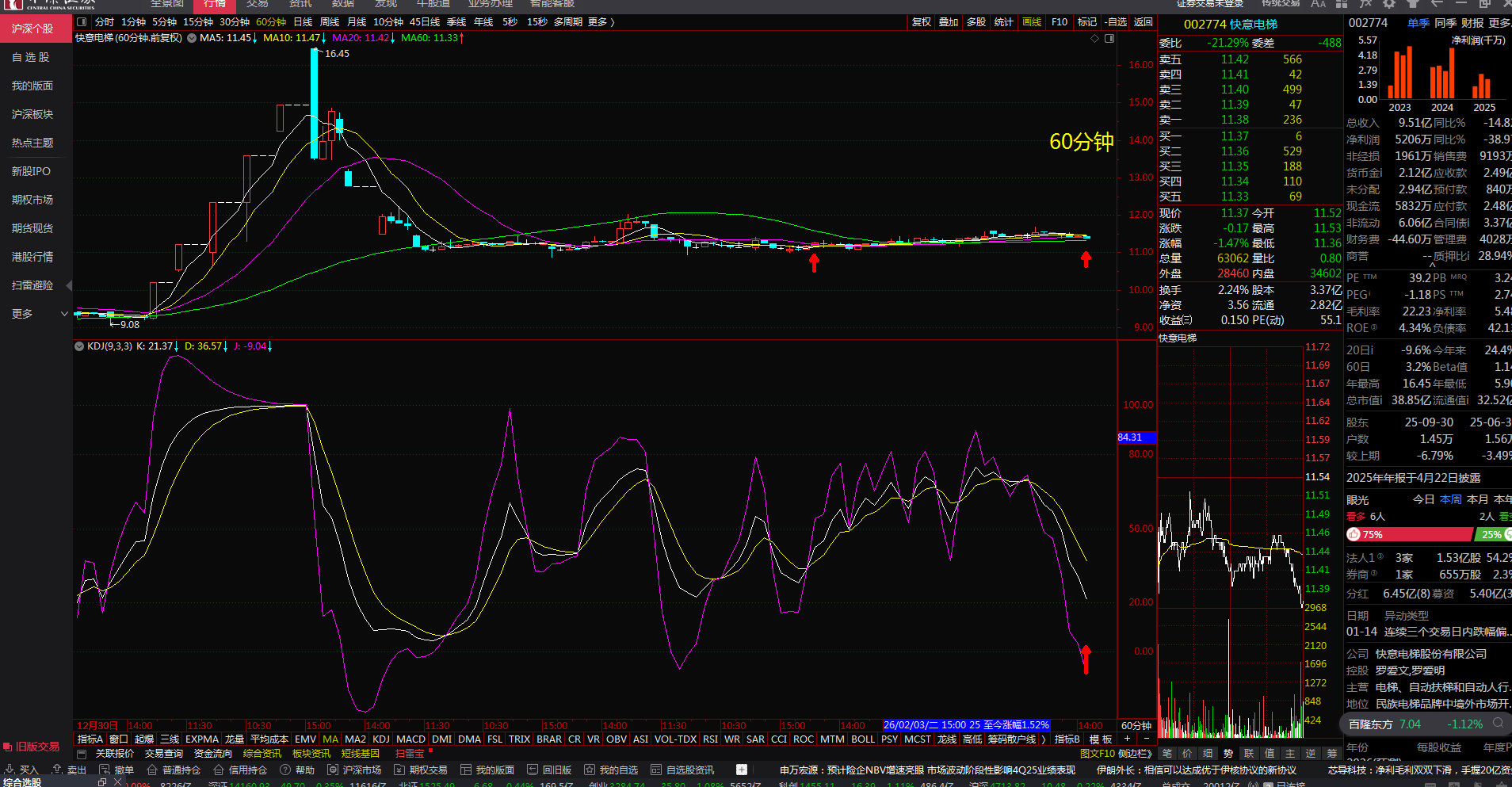Click the plus button to add an indicator pane

(1127, 739)
